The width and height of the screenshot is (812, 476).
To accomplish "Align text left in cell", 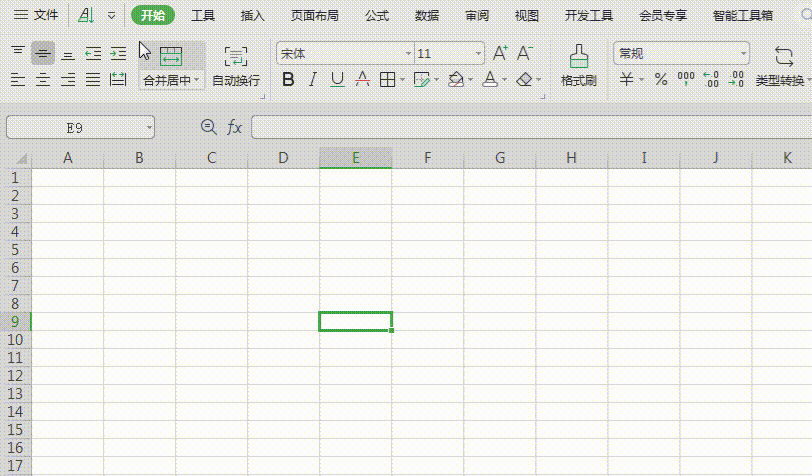I will (18, 80).
